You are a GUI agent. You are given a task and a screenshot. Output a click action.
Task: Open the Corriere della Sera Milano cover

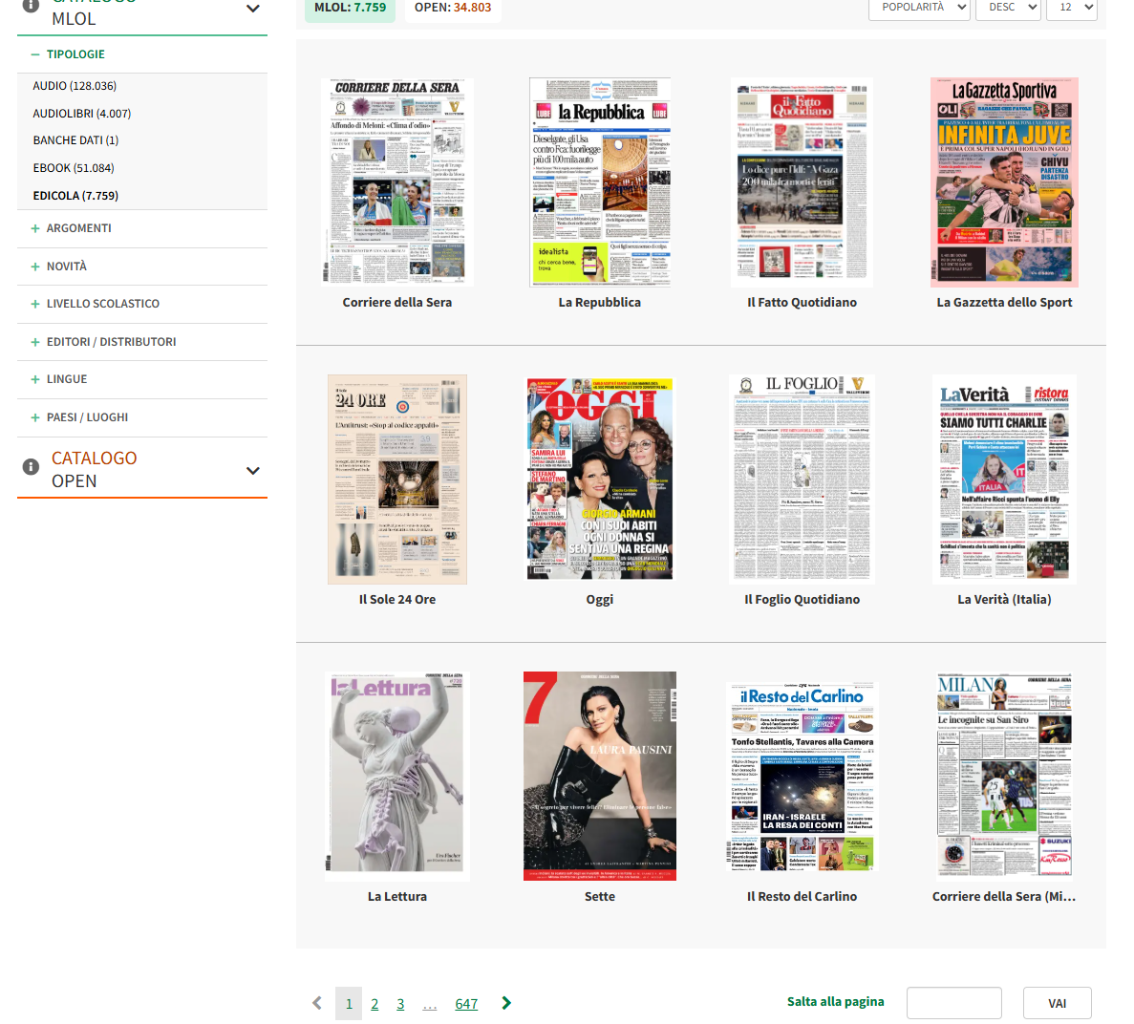tap(1005, 776)
